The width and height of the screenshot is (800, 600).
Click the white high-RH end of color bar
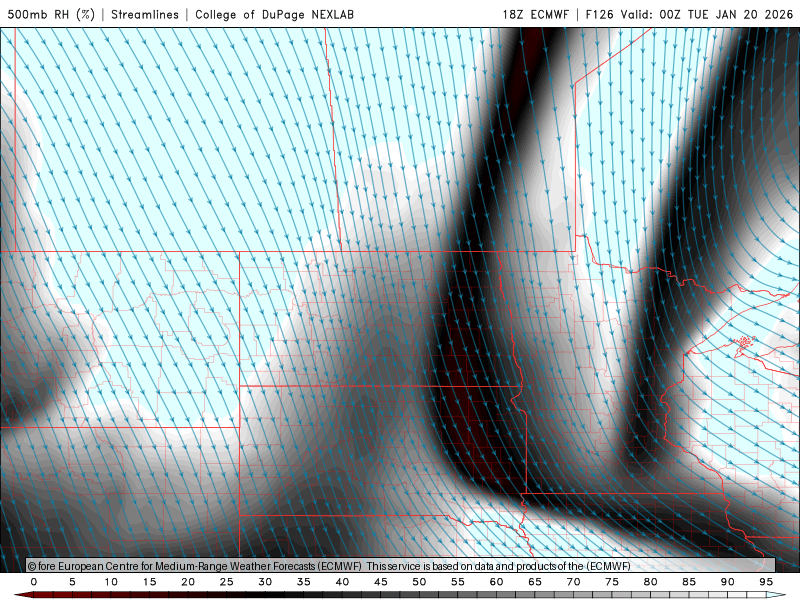[776, 595]
